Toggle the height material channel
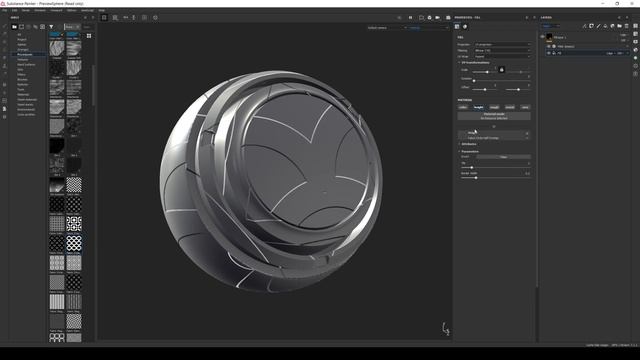Screen dimensions: 640x360 pyautogui.click(x=478, y=107)
